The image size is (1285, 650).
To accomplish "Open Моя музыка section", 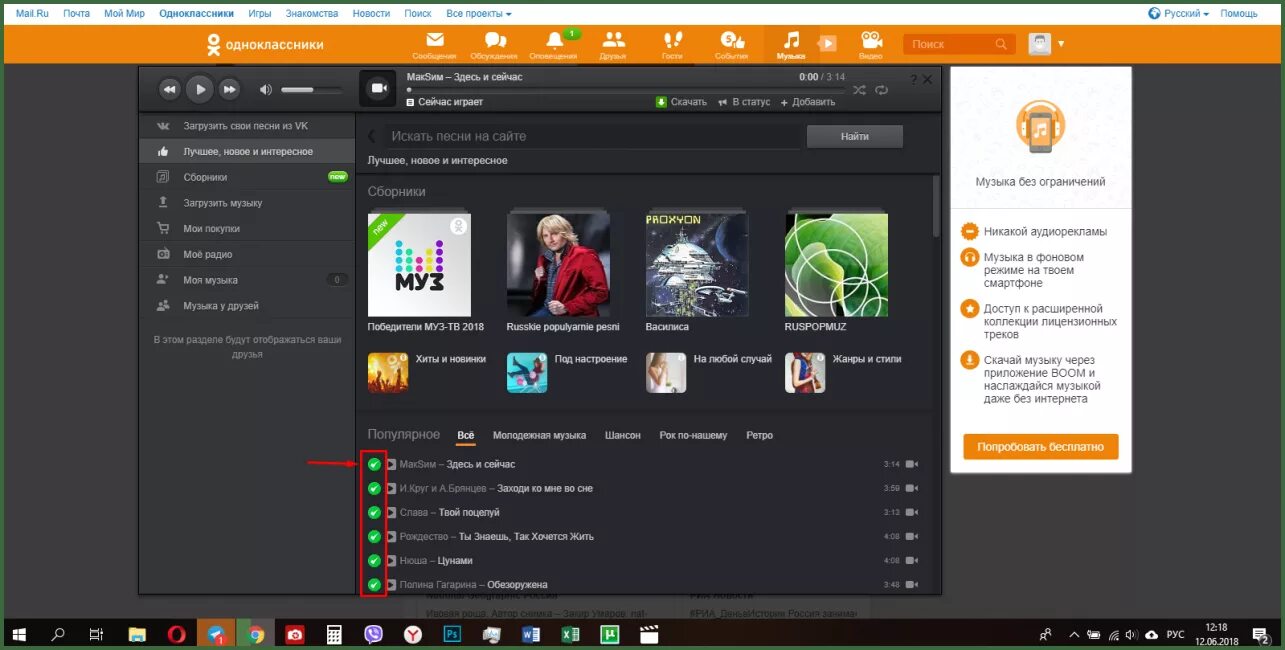I will pyautogui.click(x=247, y=280).
